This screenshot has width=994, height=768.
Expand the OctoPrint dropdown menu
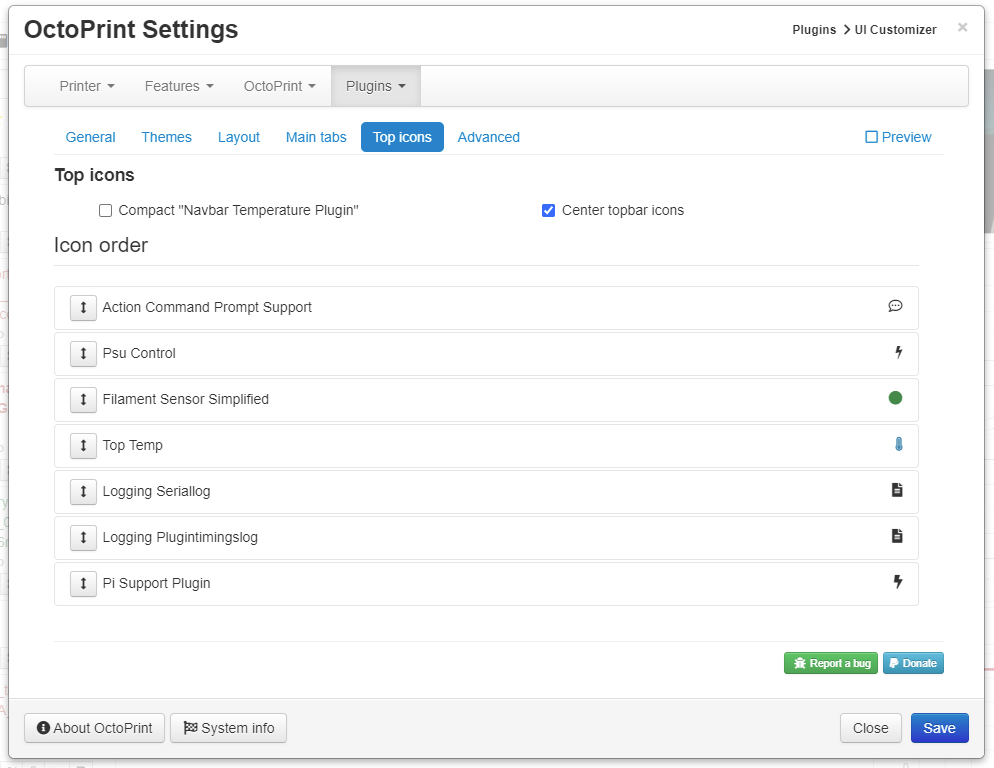point(280,86)
